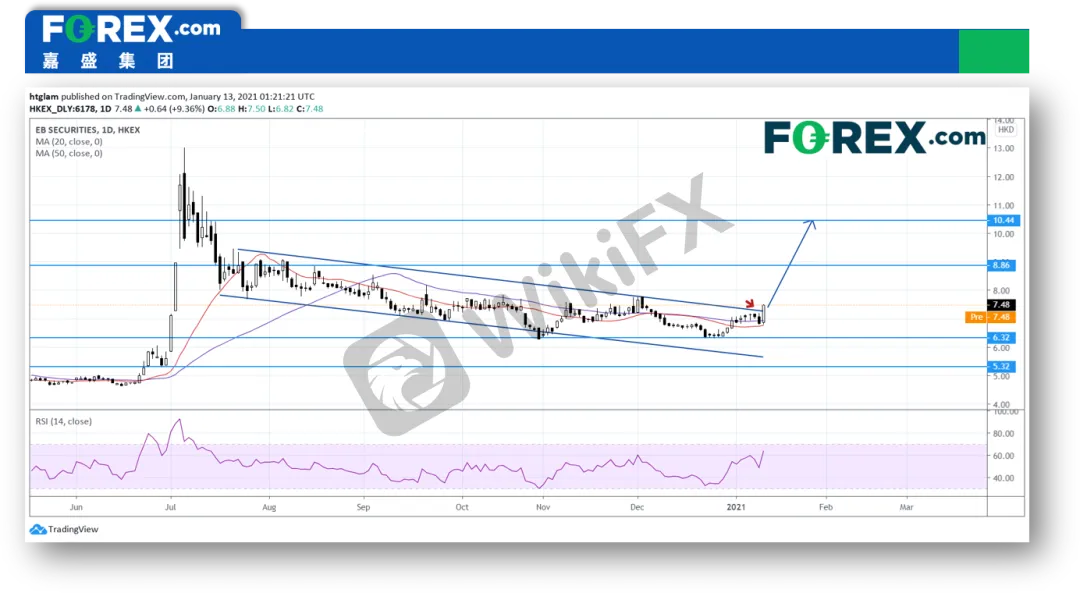Image resolution: width=1080 pixels, height=593 pixels.
Task: Click the Mar label on the time axis
Action: [906, 507]
